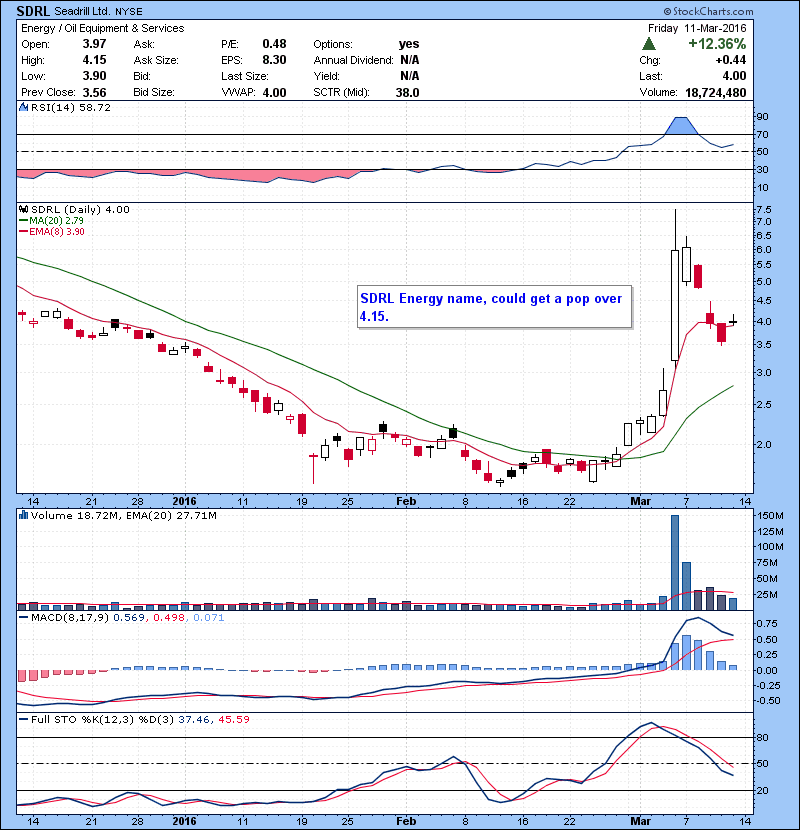Click the Options value yes

point(409,44)
